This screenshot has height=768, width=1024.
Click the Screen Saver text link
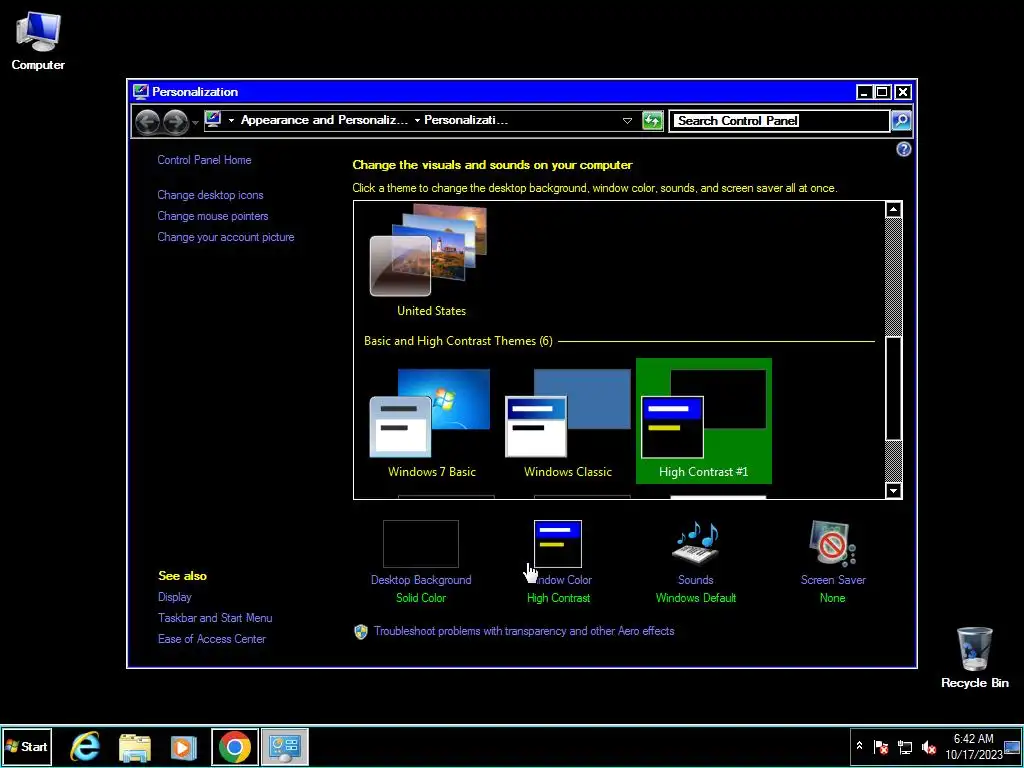pyautogui.click(x=833, y=580)
